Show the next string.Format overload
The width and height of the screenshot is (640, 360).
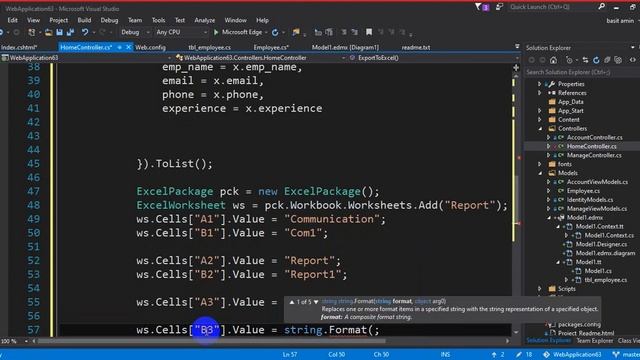coord(316,302)
